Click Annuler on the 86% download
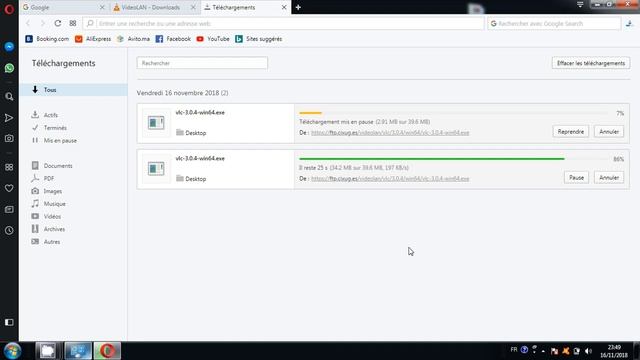640x360 pixels. [609, 178]
